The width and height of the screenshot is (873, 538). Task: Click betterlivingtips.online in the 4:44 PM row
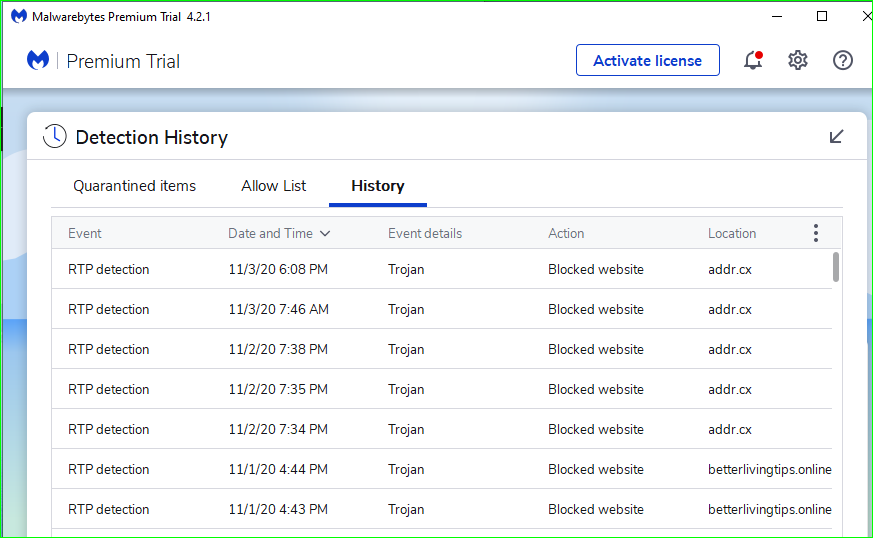(769, 469)
